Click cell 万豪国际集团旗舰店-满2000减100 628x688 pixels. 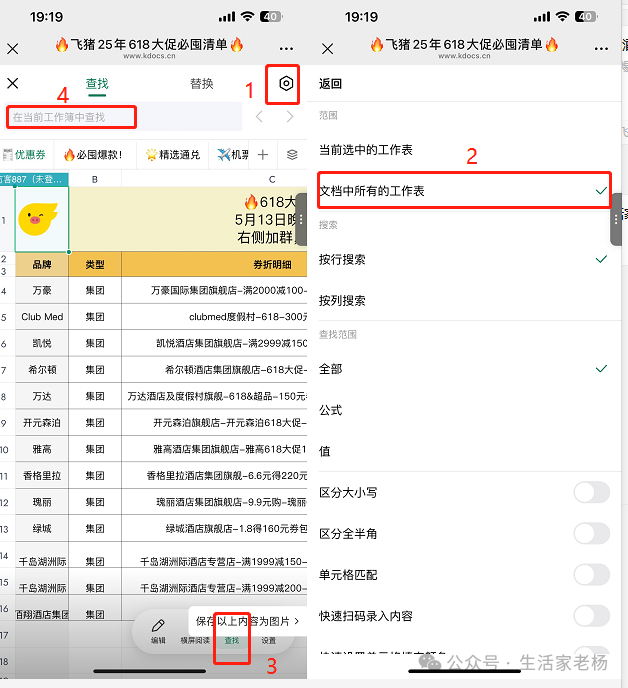[214, 290]
